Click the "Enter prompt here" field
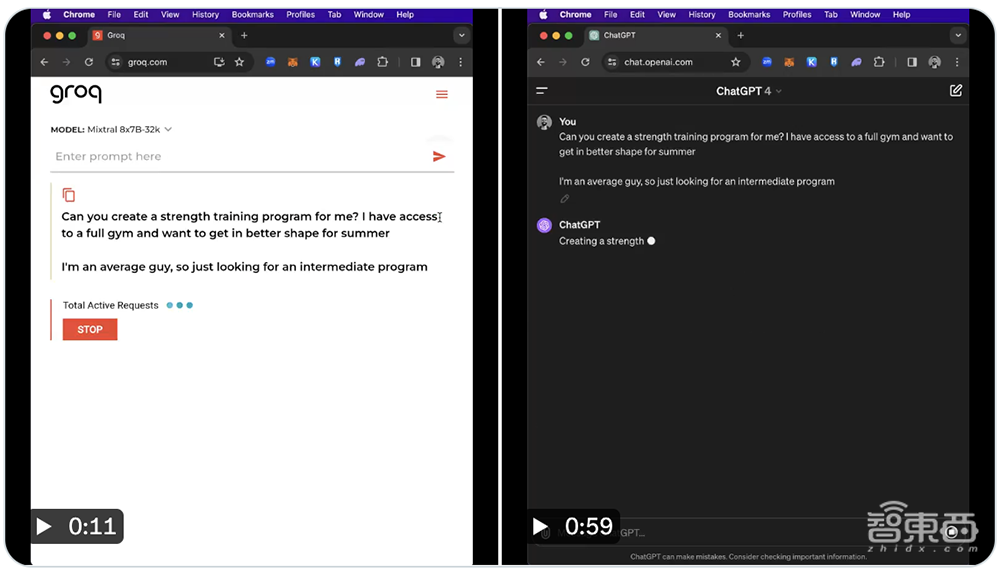This screenshot has width=1000, height=572. coord(240,157)
